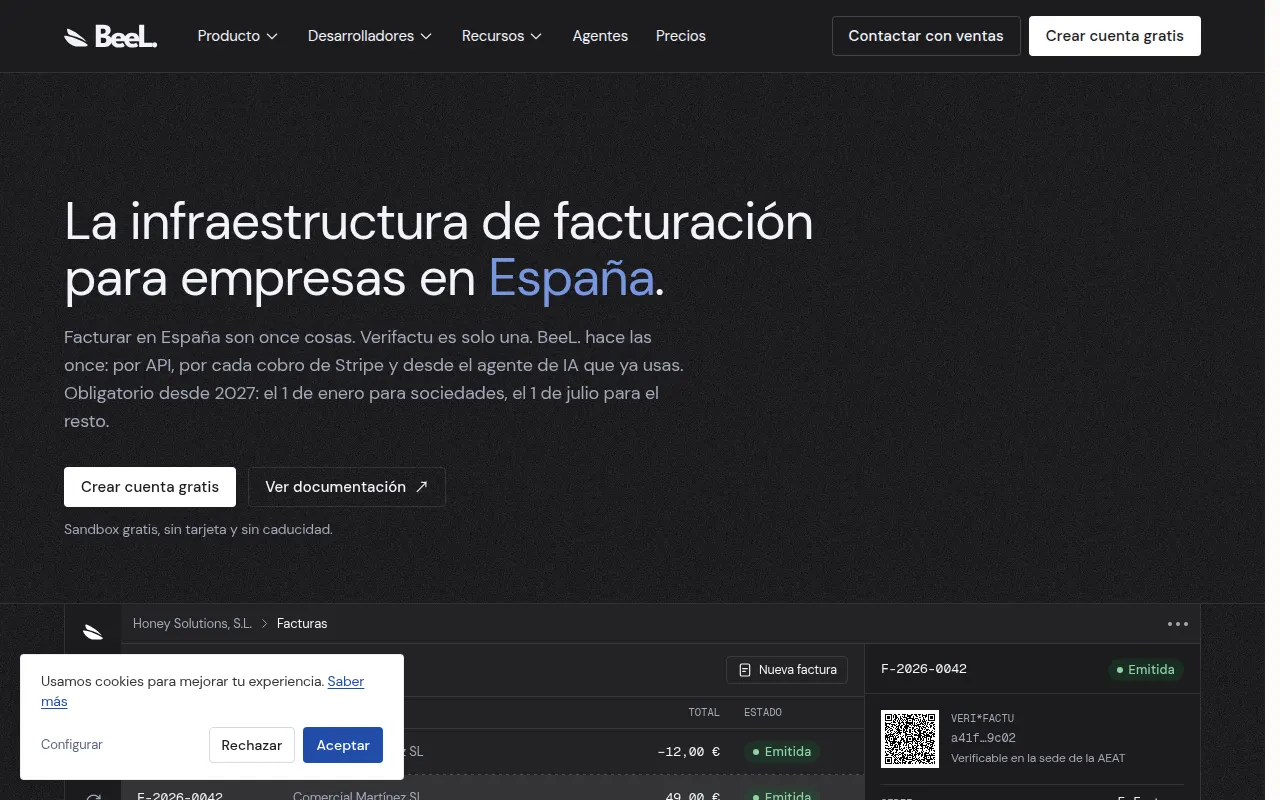Open the Recursos dropdown
This screenshot has width=1280, height=800.
click(x=502, y=36)
